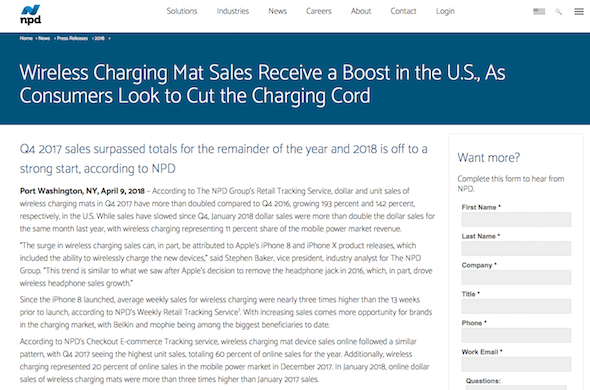Go to Home breadcrumb
The height and width of the screenshot is (390, 590).
[x=26, y=38]
